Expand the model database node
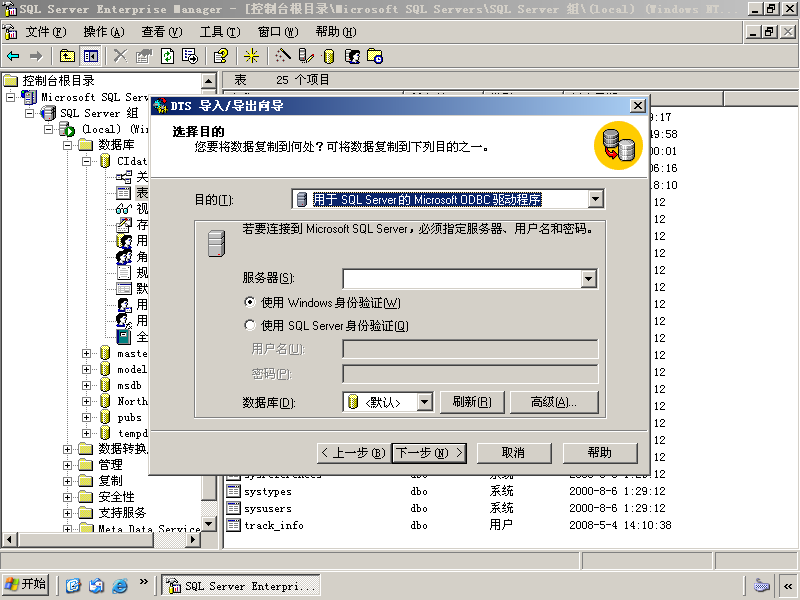 click(x=86, y=369)
